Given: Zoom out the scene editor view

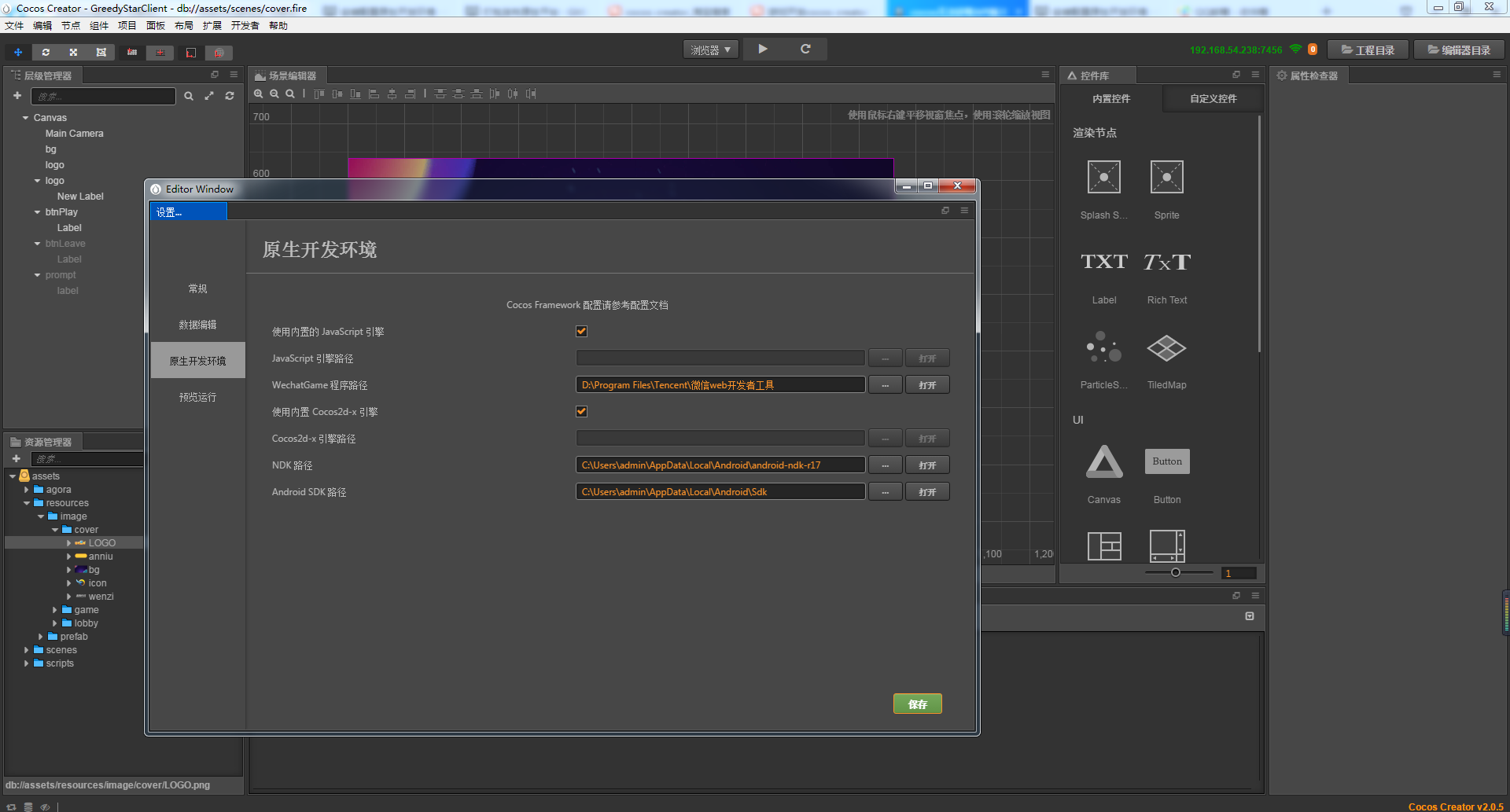Looking at the screenshot, I should point(274,94).
